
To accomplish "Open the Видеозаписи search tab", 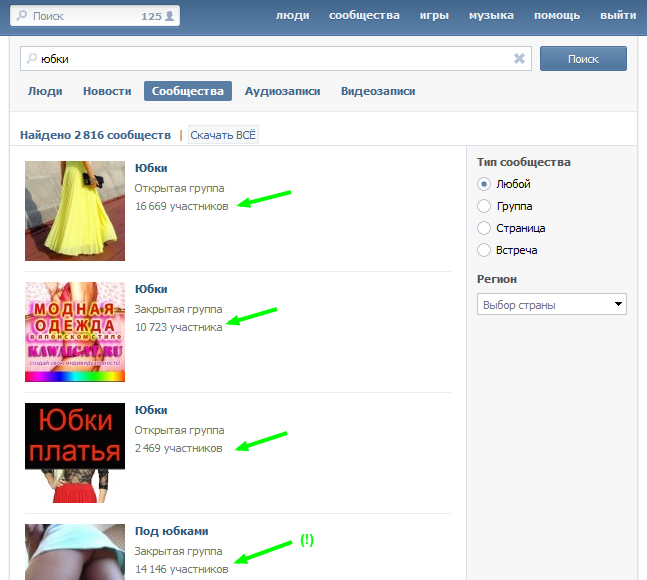I will tap(378, 91).
